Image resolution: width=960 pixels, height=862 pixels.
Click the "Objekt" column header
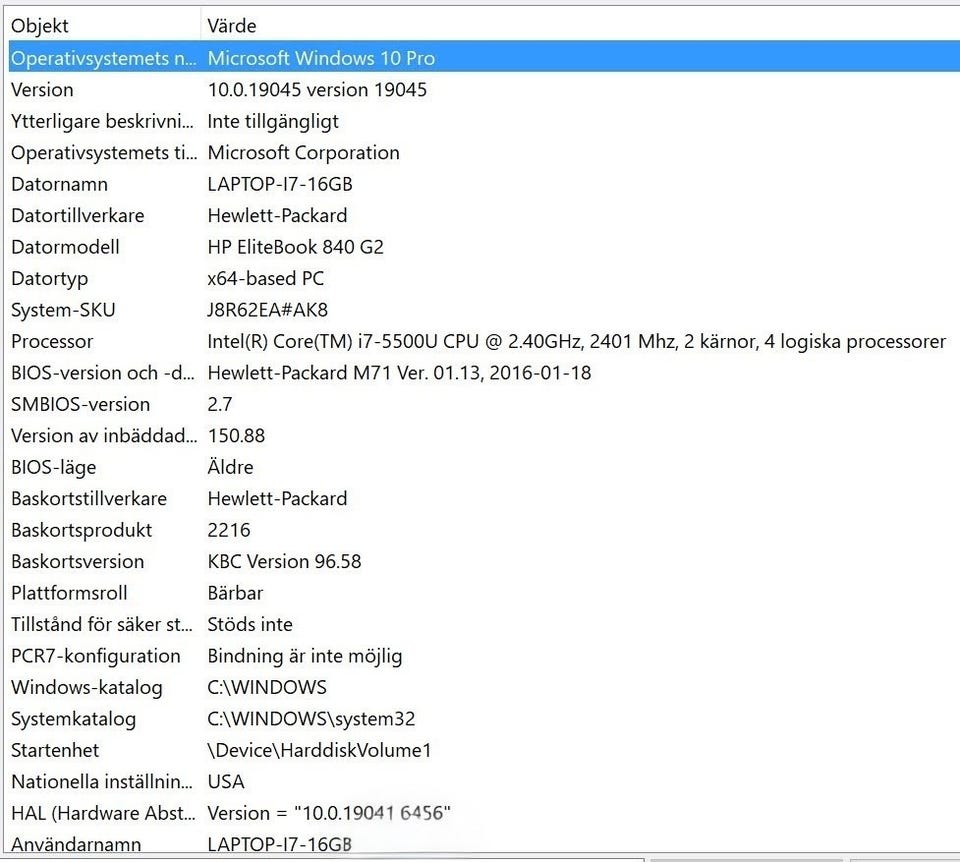(40, 26)
